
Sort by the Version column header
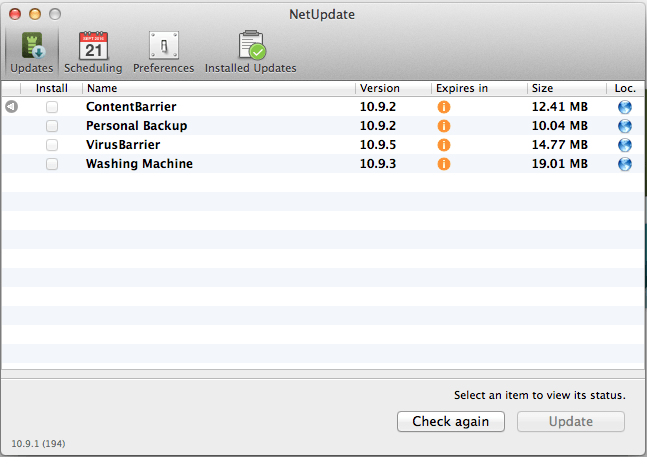[393, 88]
